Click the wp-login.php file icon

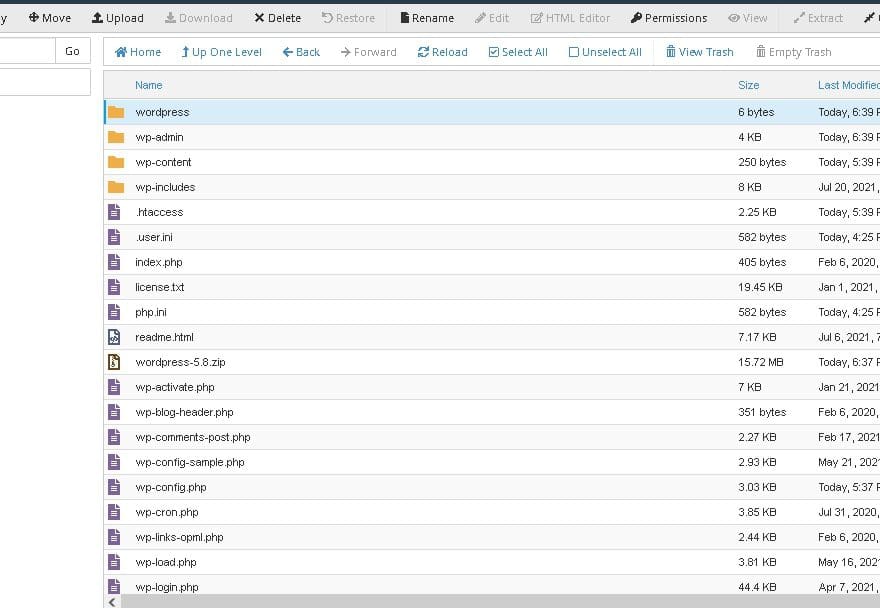[x=114, y=587]
